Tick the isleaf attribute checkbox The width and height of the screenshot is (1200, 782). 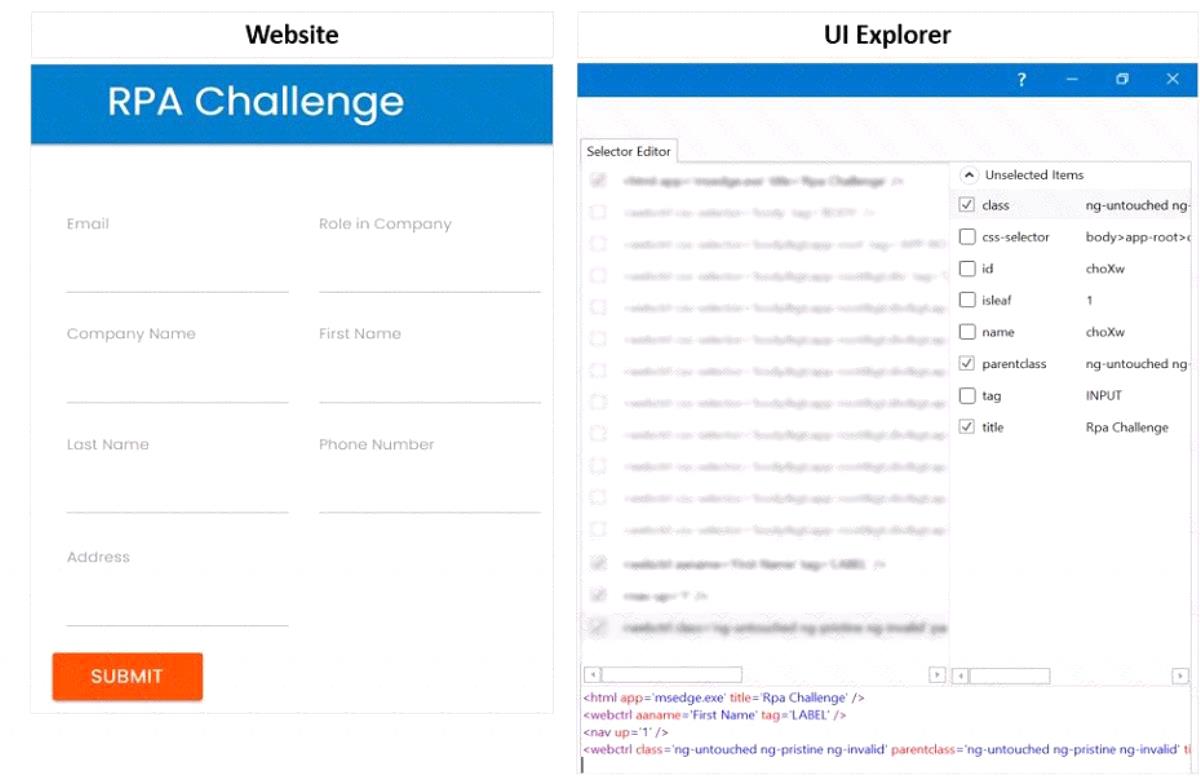tap(967, 300)
